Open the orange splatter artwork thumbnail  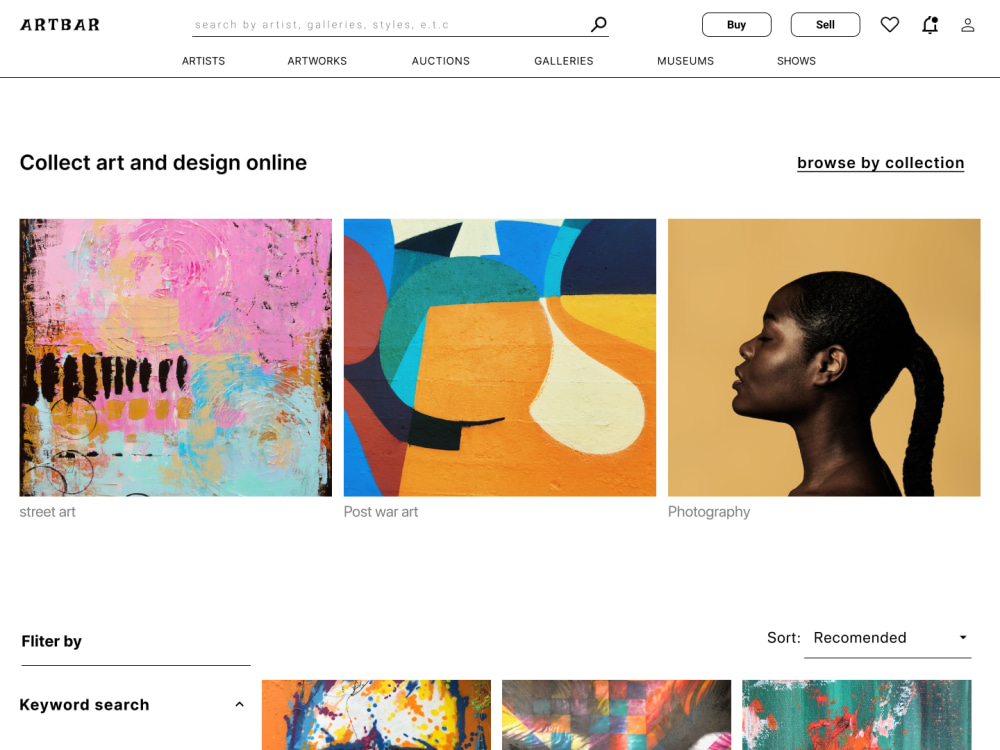376,715
